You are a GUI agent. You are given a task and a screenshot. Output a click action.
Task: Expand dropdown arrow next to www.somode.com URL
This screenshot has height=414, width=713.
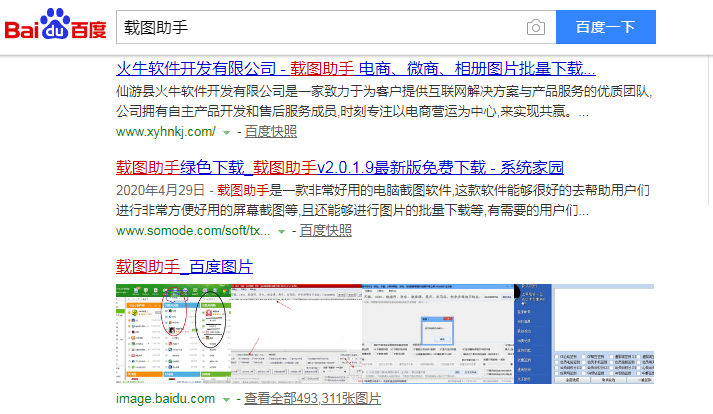coord(281,232)
